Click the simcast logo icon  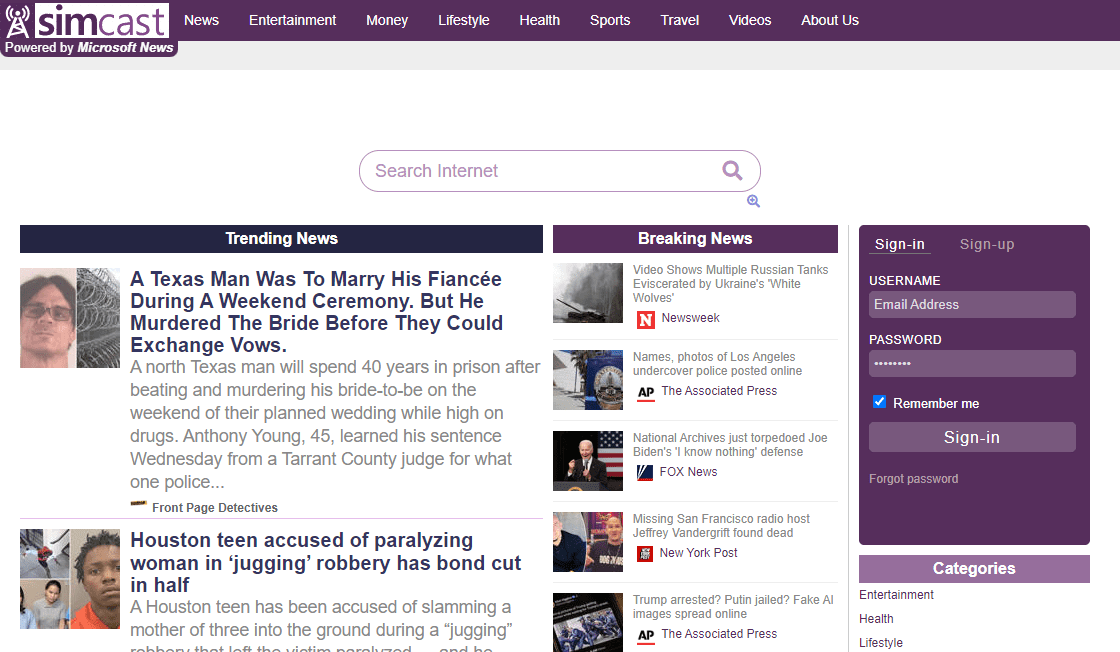coord(88,21)
